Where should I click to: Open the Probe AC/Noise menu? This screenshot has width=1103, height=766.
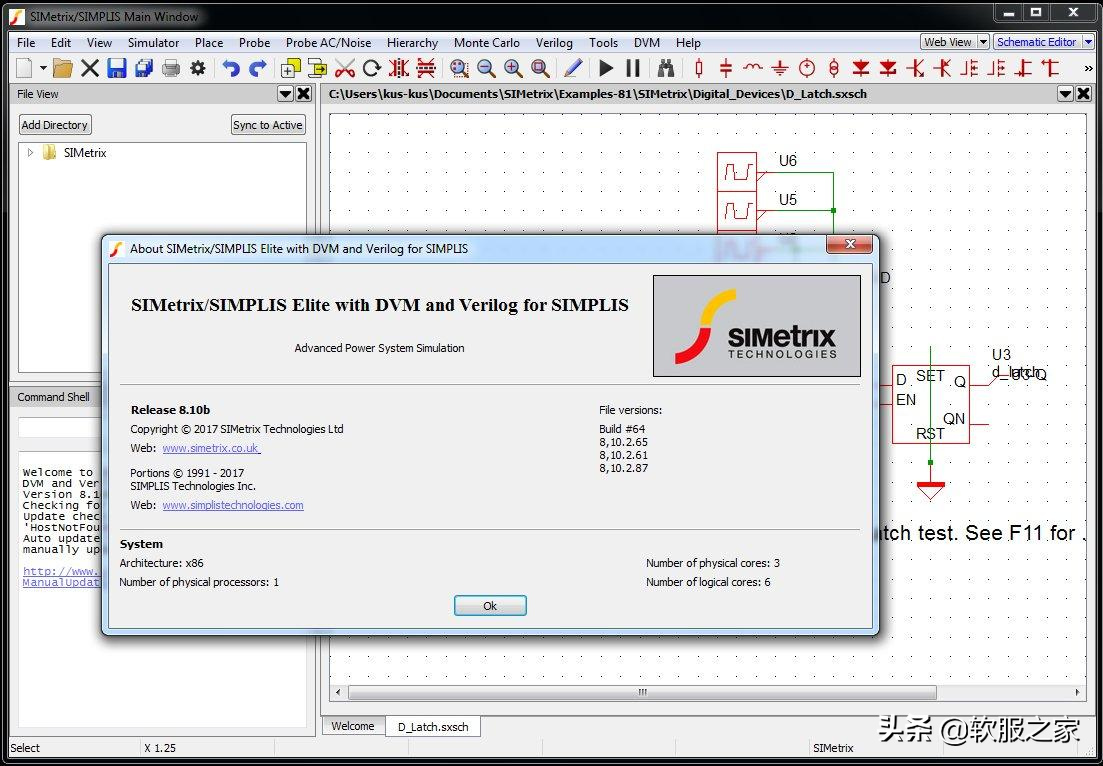[329, 43]
